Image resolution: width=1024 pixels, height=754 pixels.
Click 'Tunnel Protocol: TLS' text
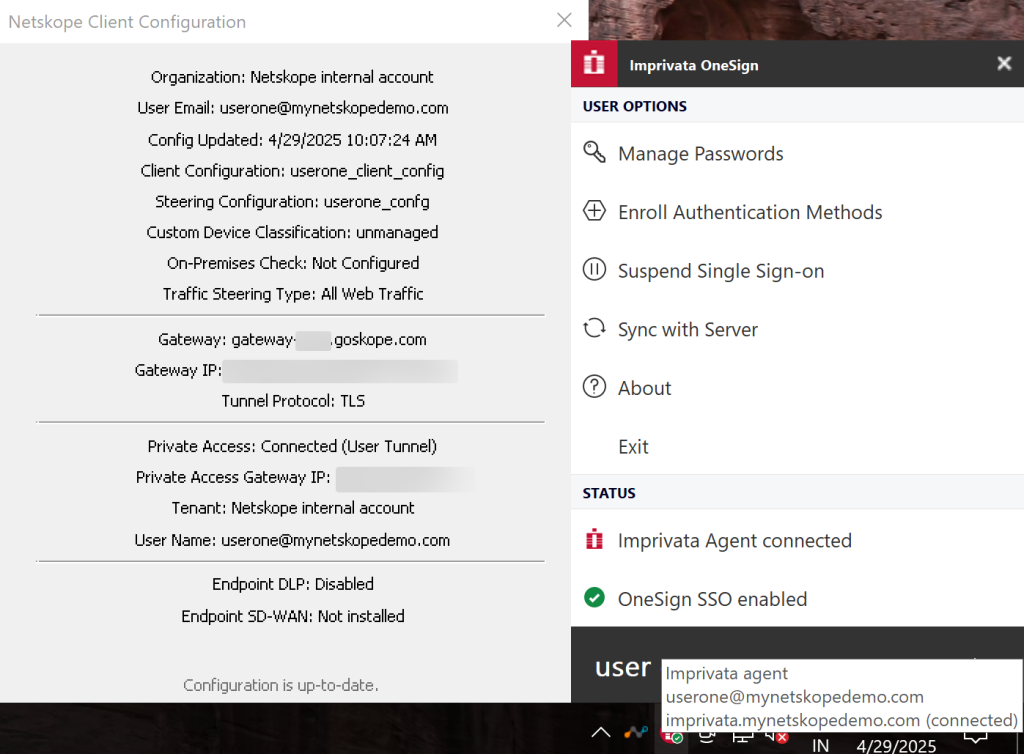click(293, 401)
